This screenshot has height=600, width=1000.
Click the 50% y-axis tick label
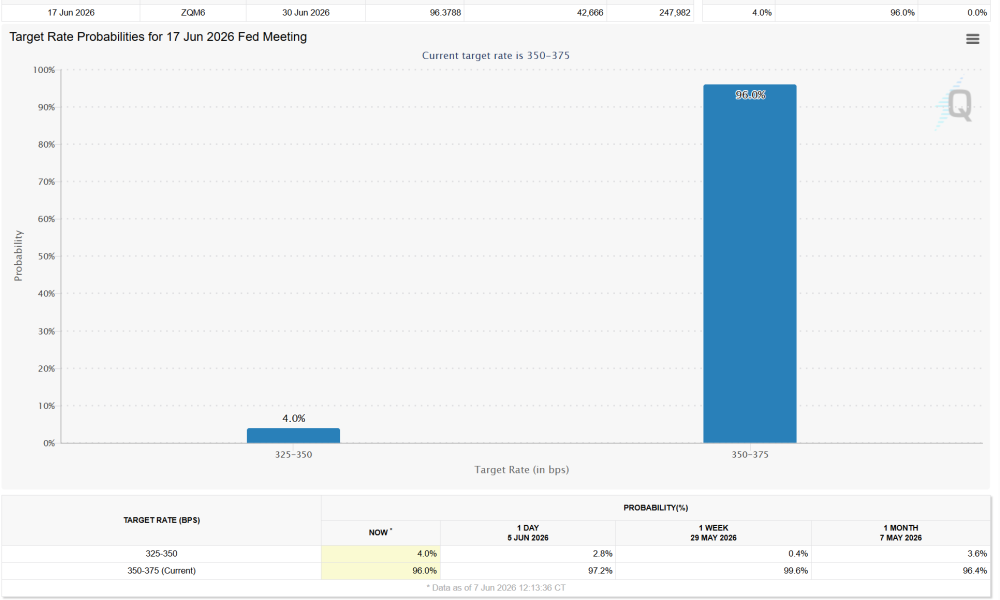(x=47, y=256)
